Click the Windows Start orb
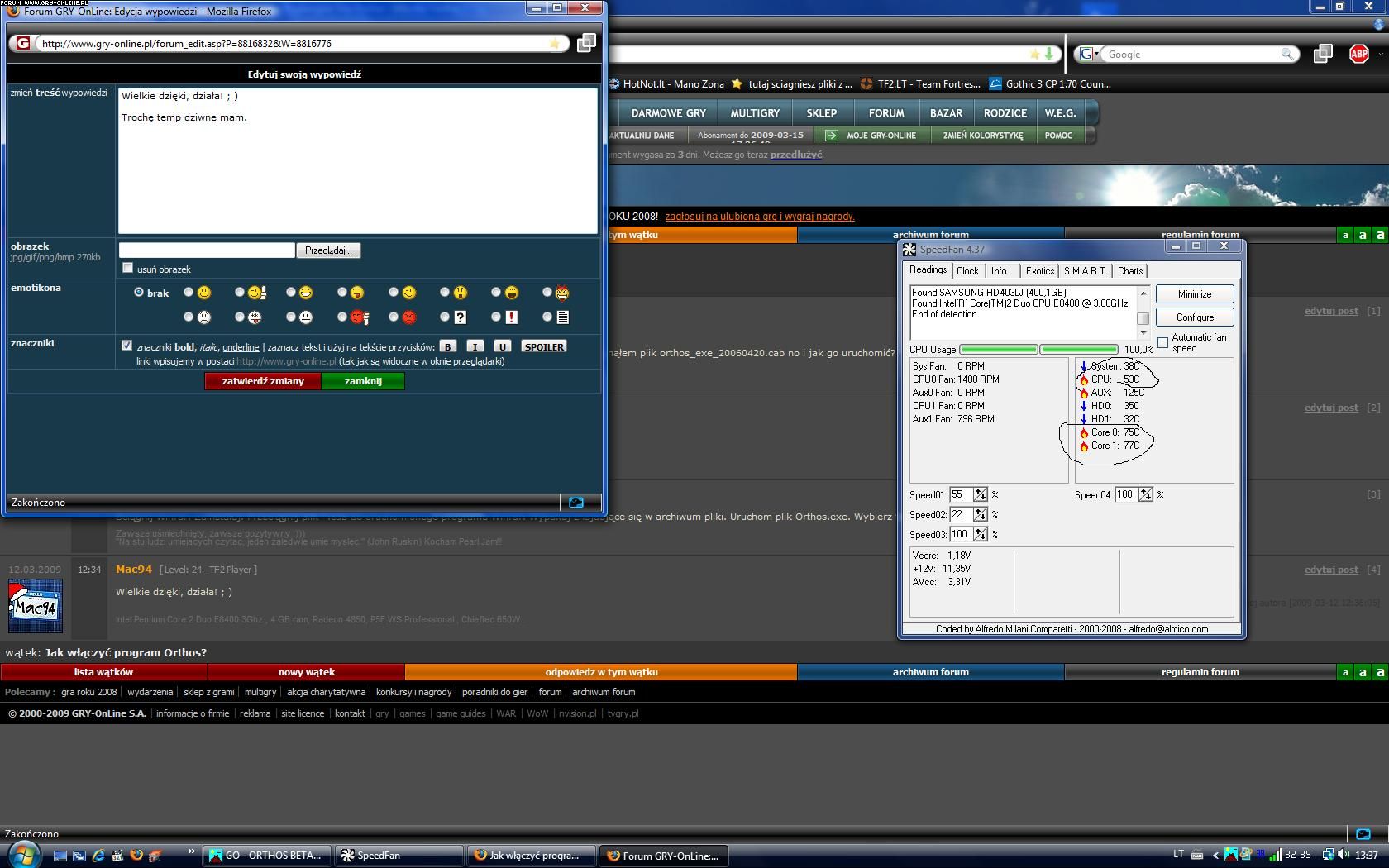1389x868 pixels. 22,855
